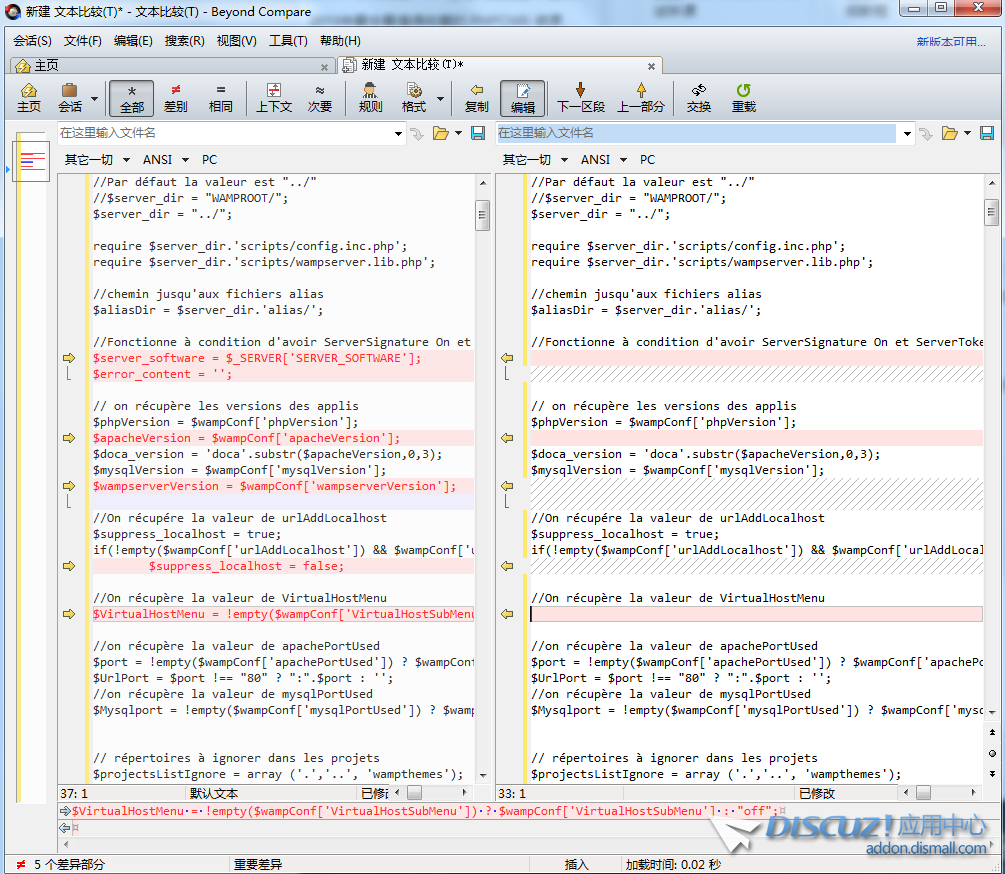Click right pane copy-left arrow at $VirtualHostMenu row
This screenshot has height=874, width=1005.
pos(507,614)
